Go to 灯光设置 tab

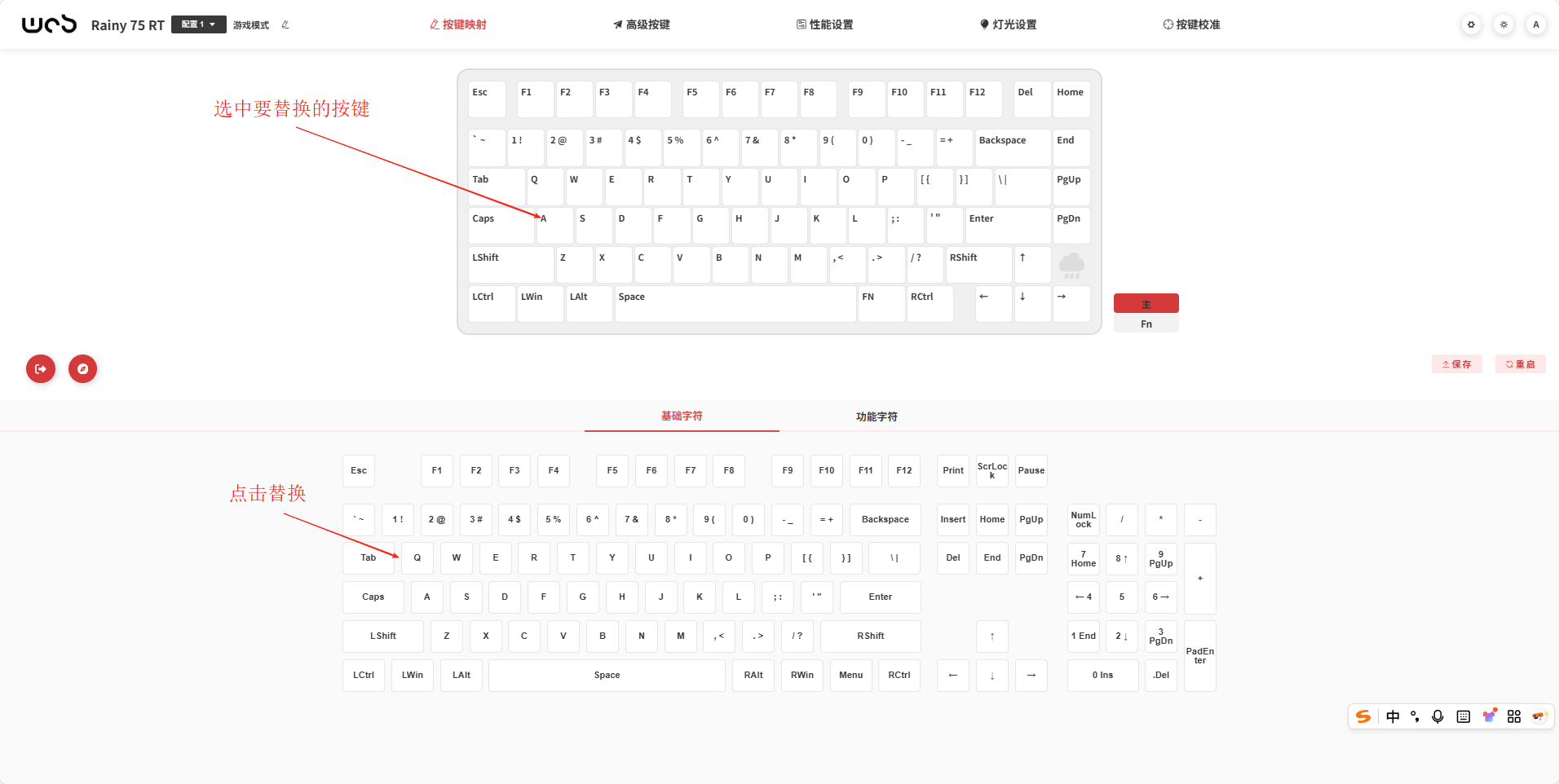[x=1009, y=24]
